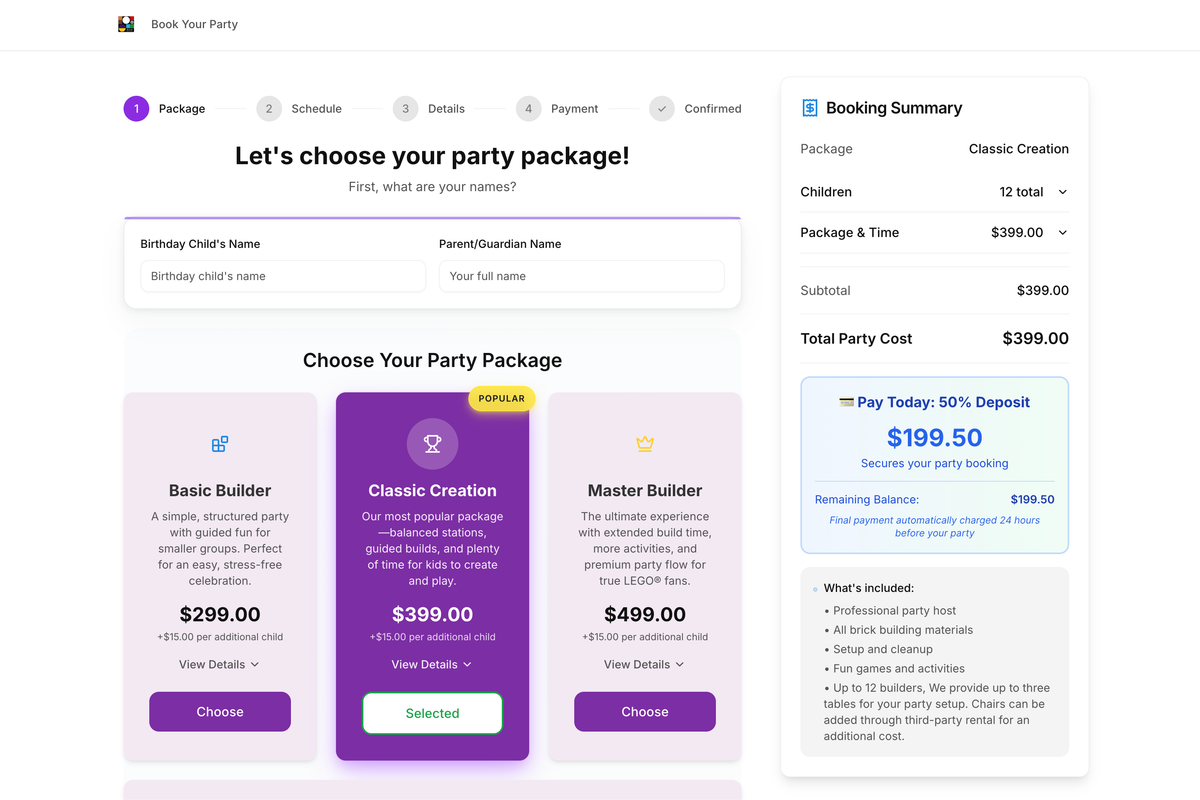
Task: Click the POPULAR badge on Classic Creation
Action: (501, 398)
